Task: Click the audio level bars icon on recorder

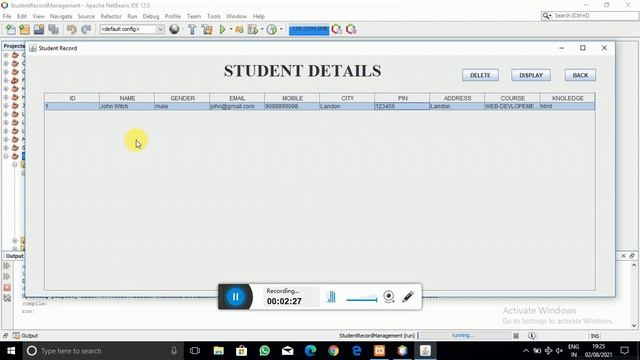Action: 331,297
